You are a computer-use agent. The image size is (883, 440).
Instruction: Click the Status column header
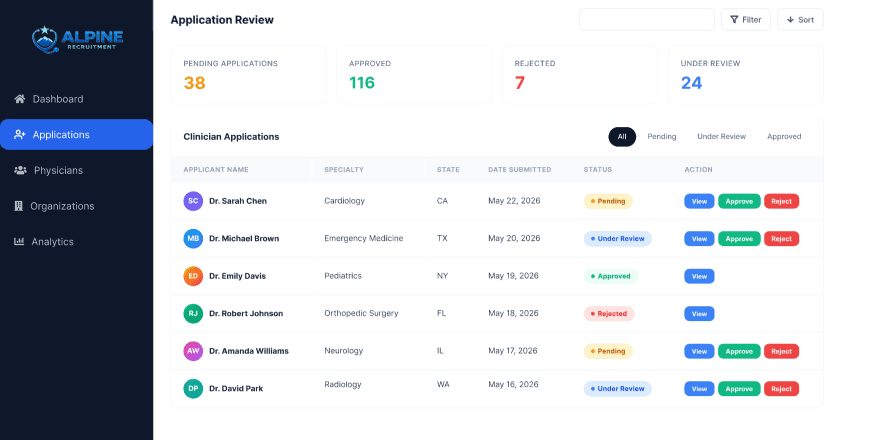(597, 170)
